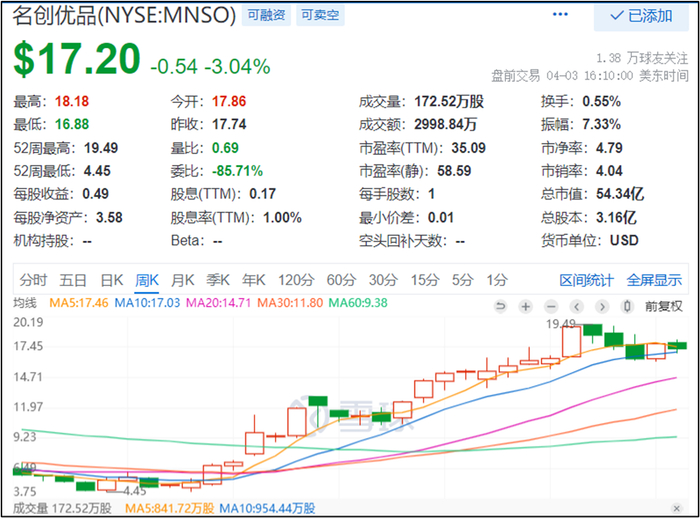The width and height of the screenshot is (700, 518).
Task: Move chart left with left chevron icon
Action: point(577,306)
